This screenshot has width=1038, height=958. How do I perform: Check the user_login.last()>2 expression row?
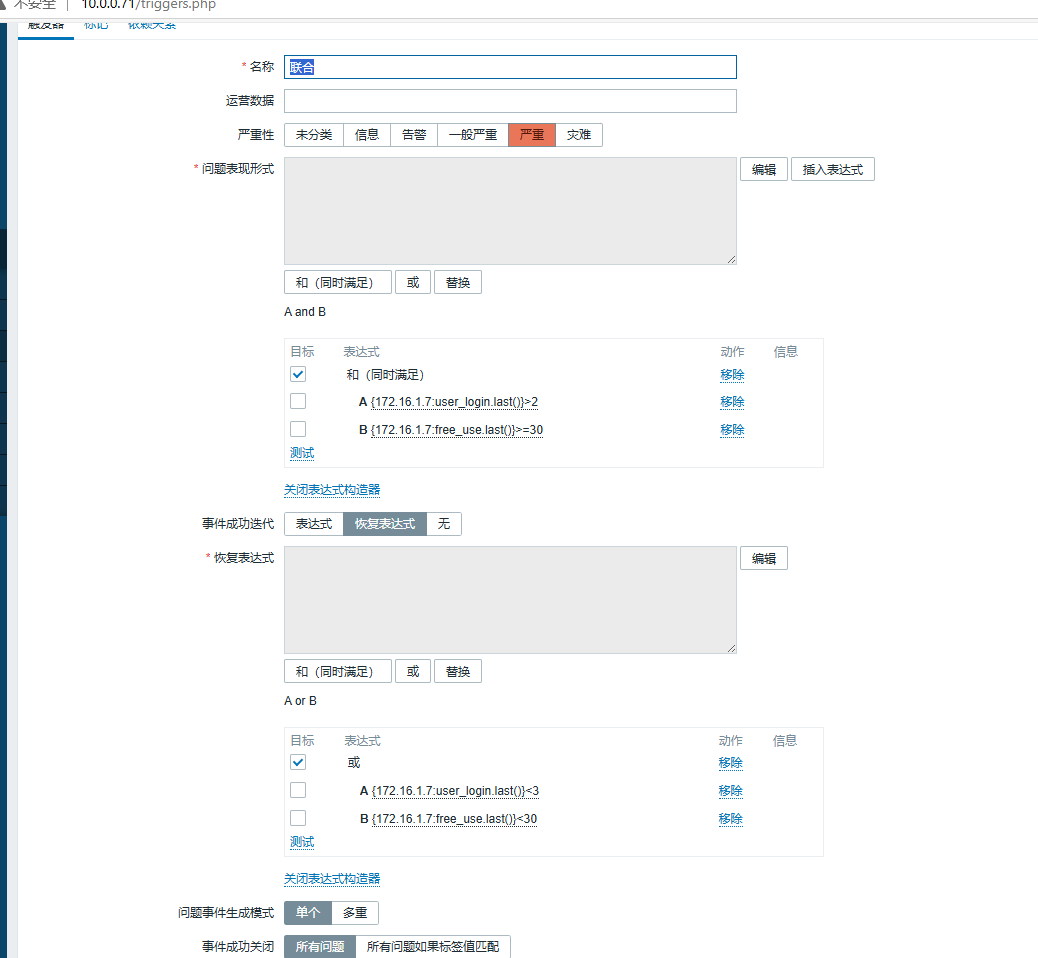tap(298, 401)
